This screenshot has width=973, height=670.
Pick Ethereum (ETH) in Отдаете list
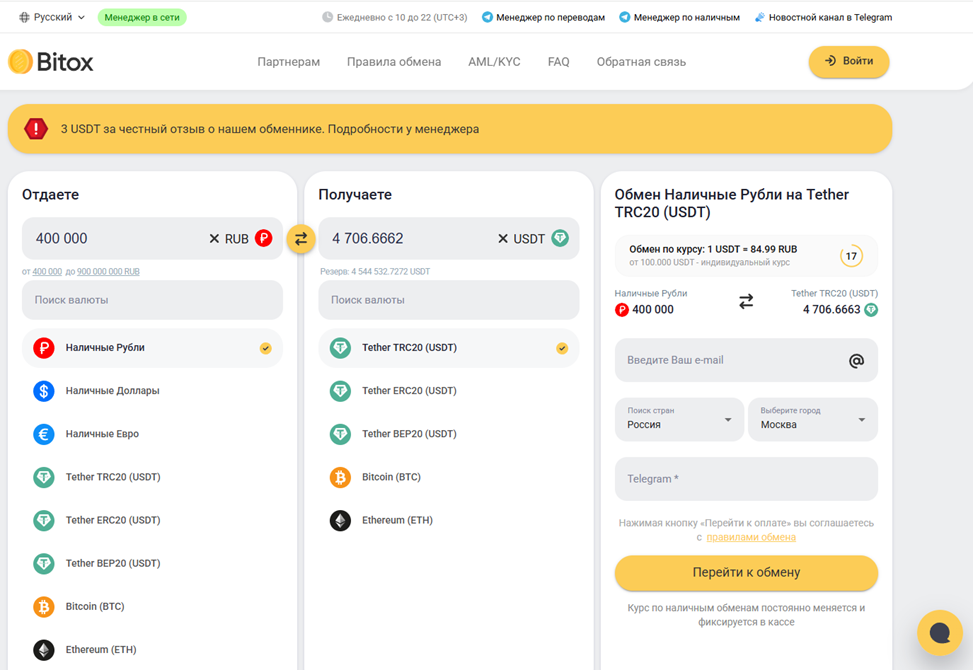[152, 650]
